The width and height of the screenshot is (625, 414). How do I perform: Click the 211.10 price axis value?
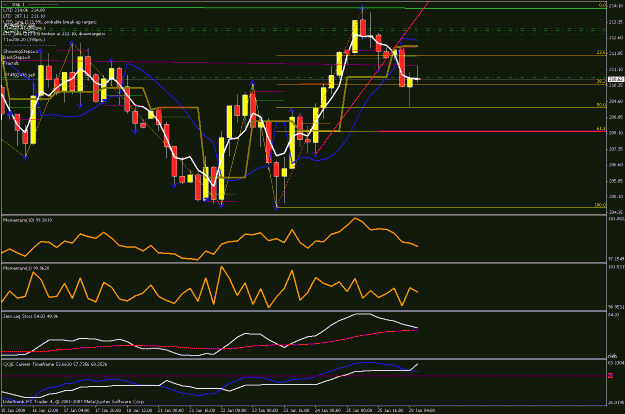click(x=616, y=70)
